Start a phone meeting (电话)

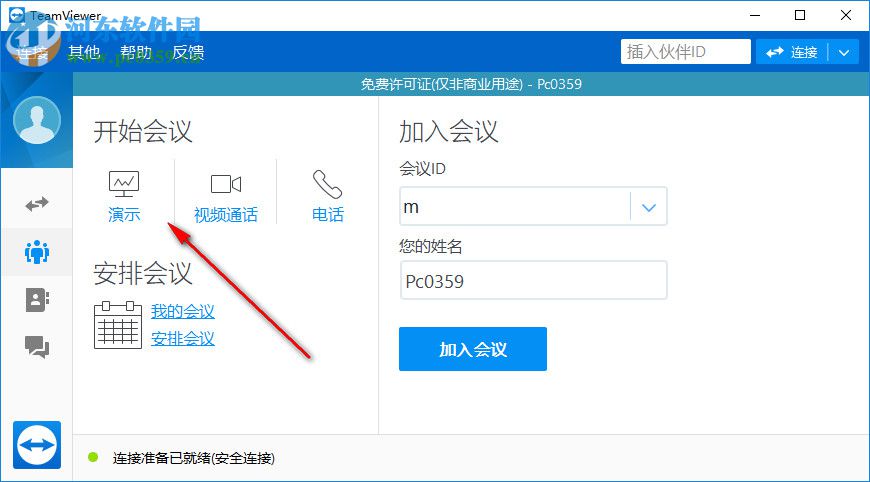(327, 197)
